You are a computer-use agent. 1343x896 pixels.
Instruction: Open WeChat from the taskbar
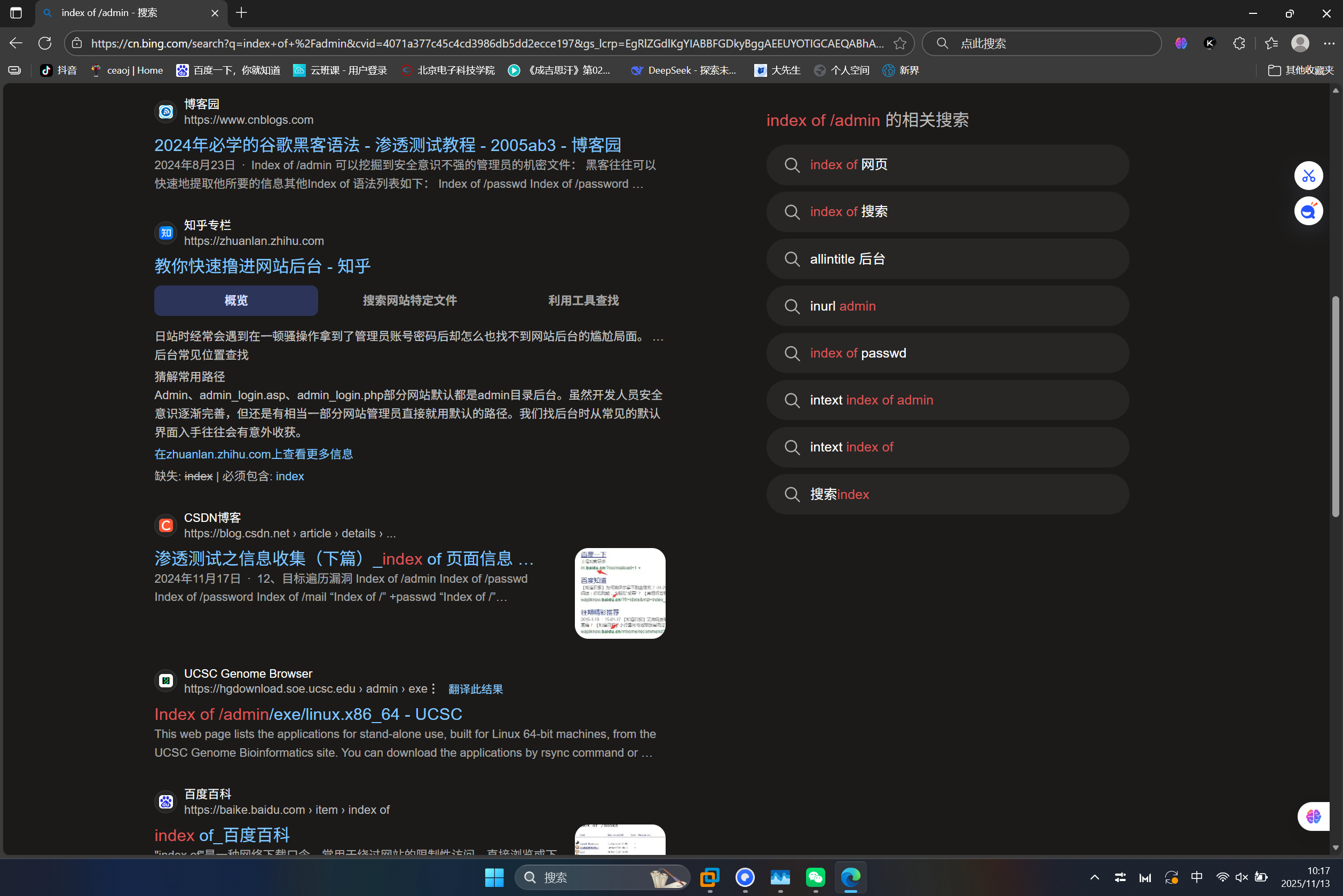coord(816,878)
